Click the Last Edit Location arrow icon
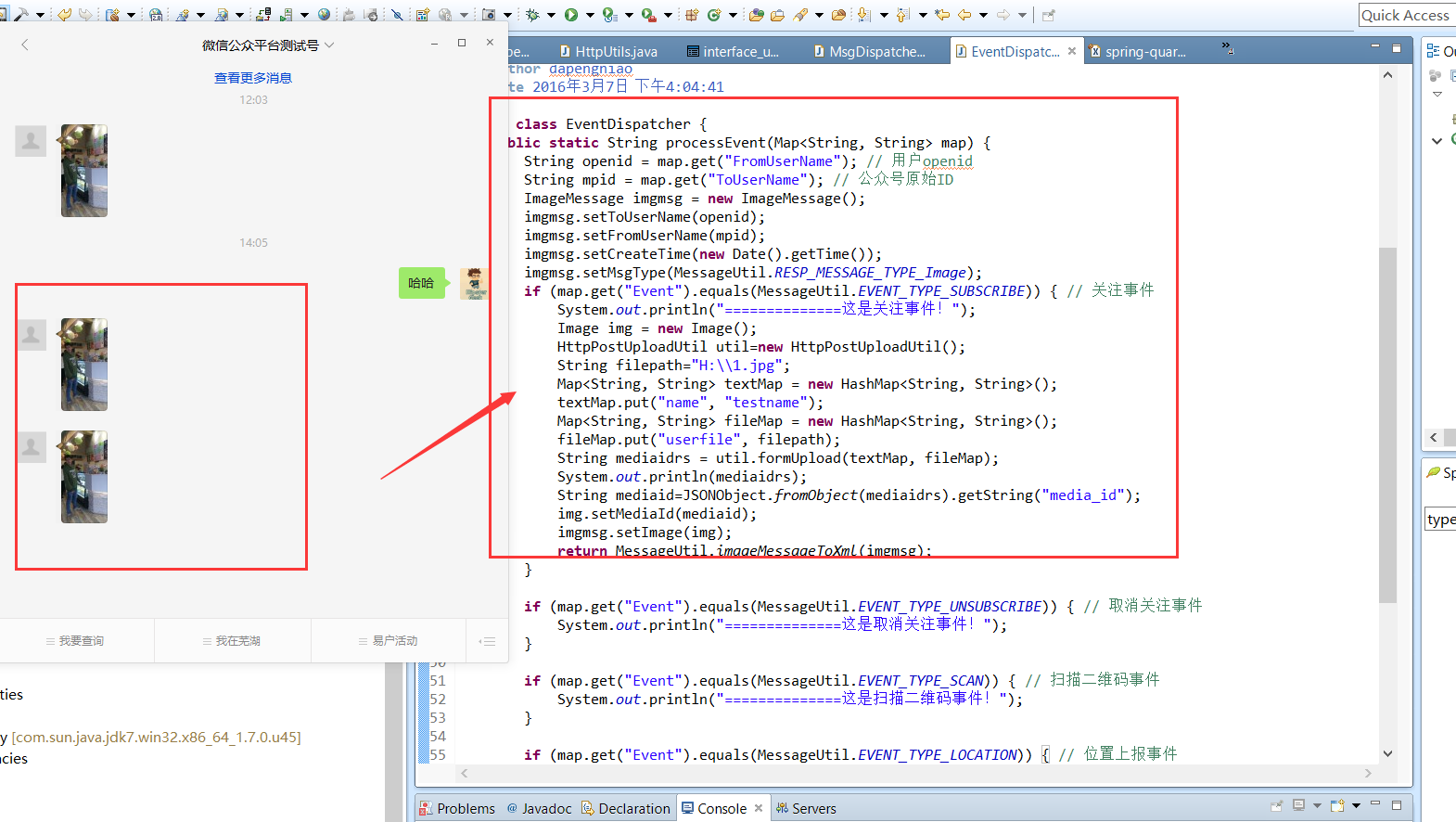The width and height of the screenshot is (1456, 822). pos(942,15)
